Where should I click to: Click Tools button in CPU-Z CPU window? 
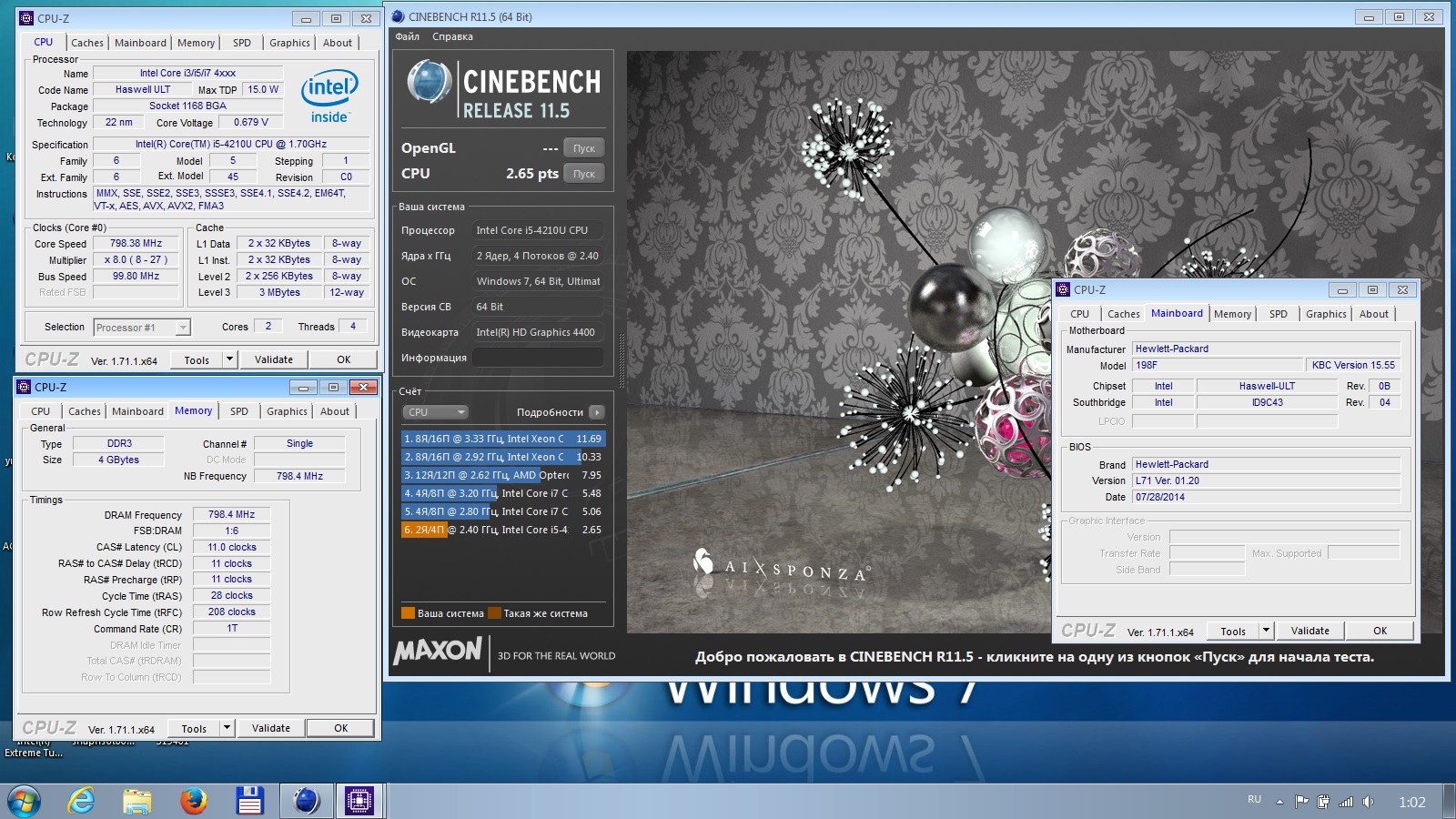click(197, 359)
